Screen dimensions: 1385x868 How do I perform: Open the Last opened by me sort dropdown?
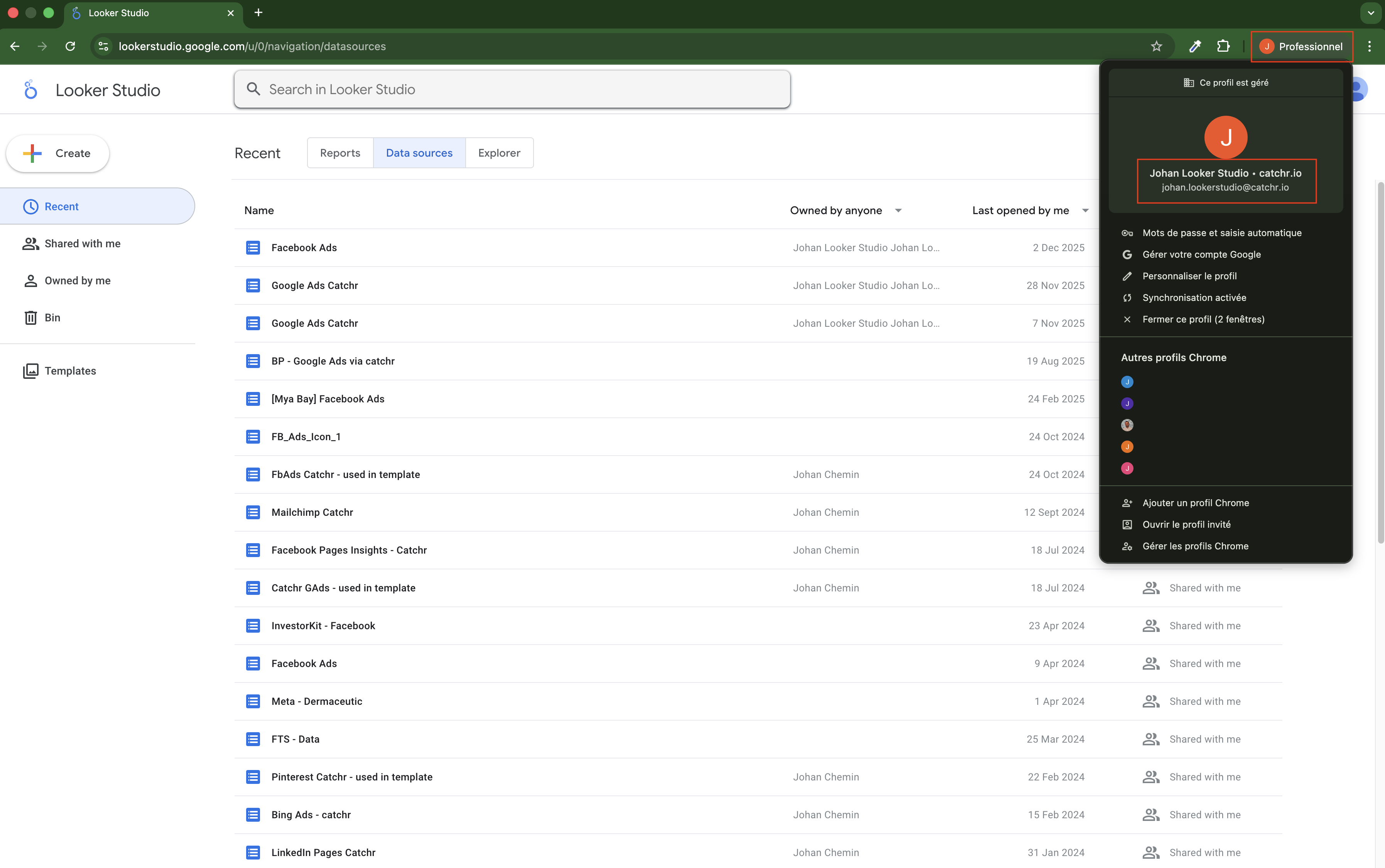point(1085,211)
